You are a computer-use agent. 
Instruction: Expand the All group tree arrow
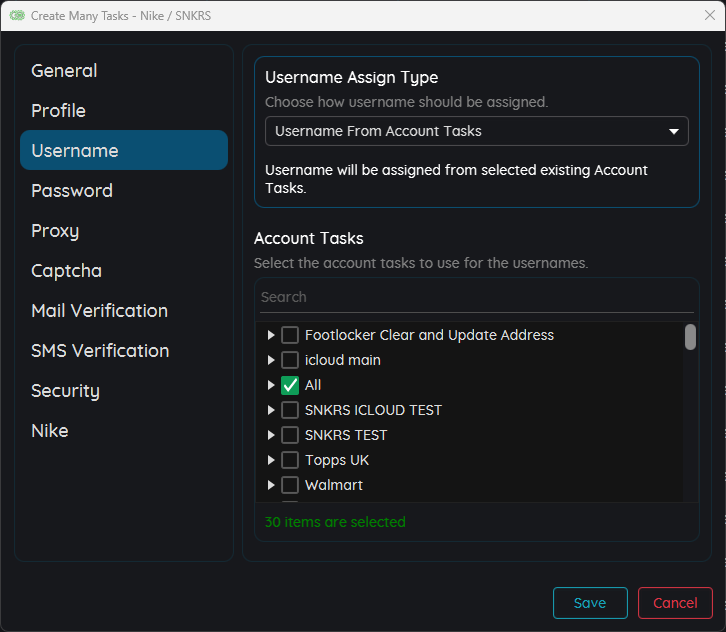click(x=271, y=385)
